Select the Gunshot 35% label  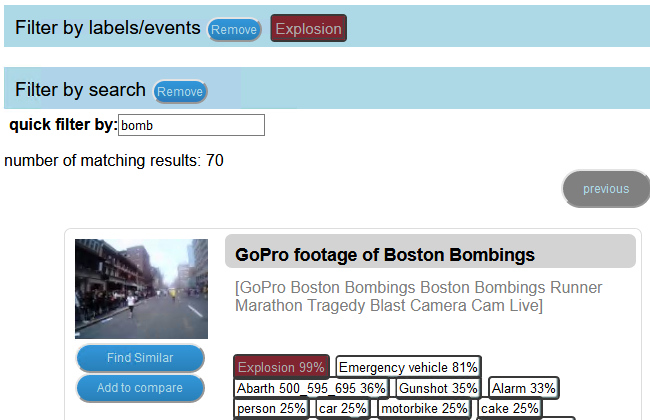point(437,388)
